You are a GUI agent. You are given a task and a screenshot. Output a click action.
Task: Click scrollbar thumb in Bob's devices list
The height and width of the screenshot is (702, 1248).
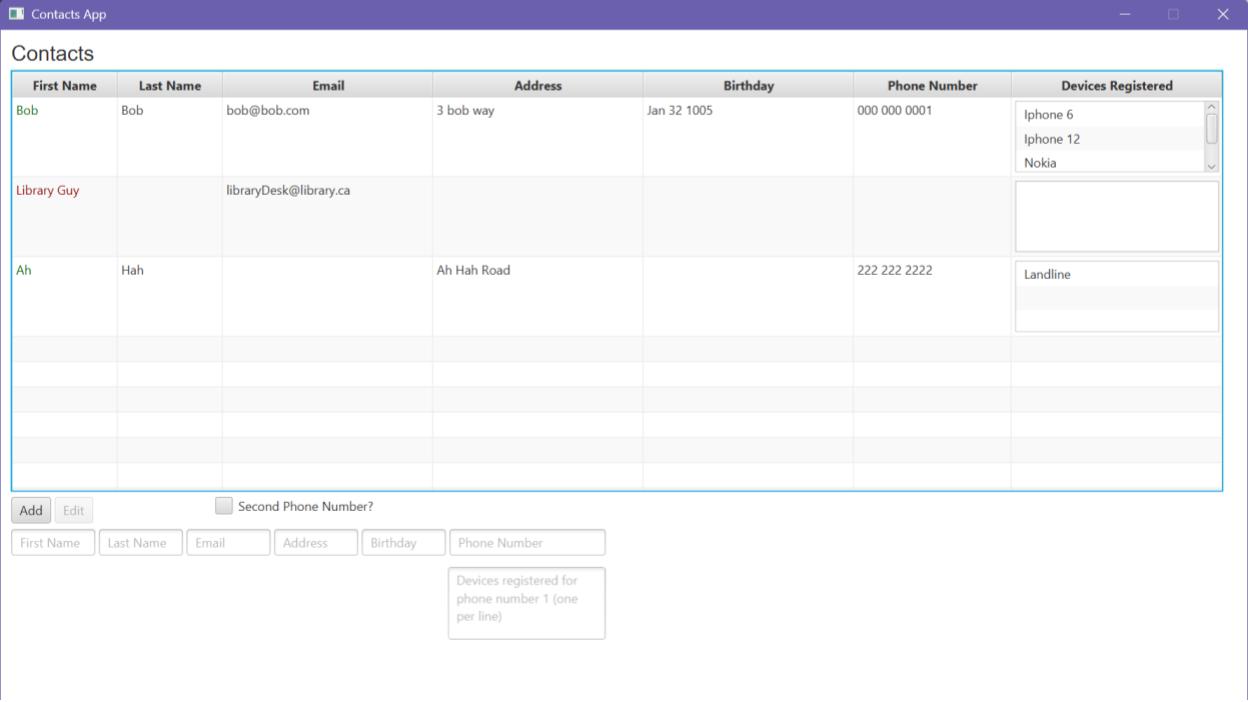tap(1211, 128)
